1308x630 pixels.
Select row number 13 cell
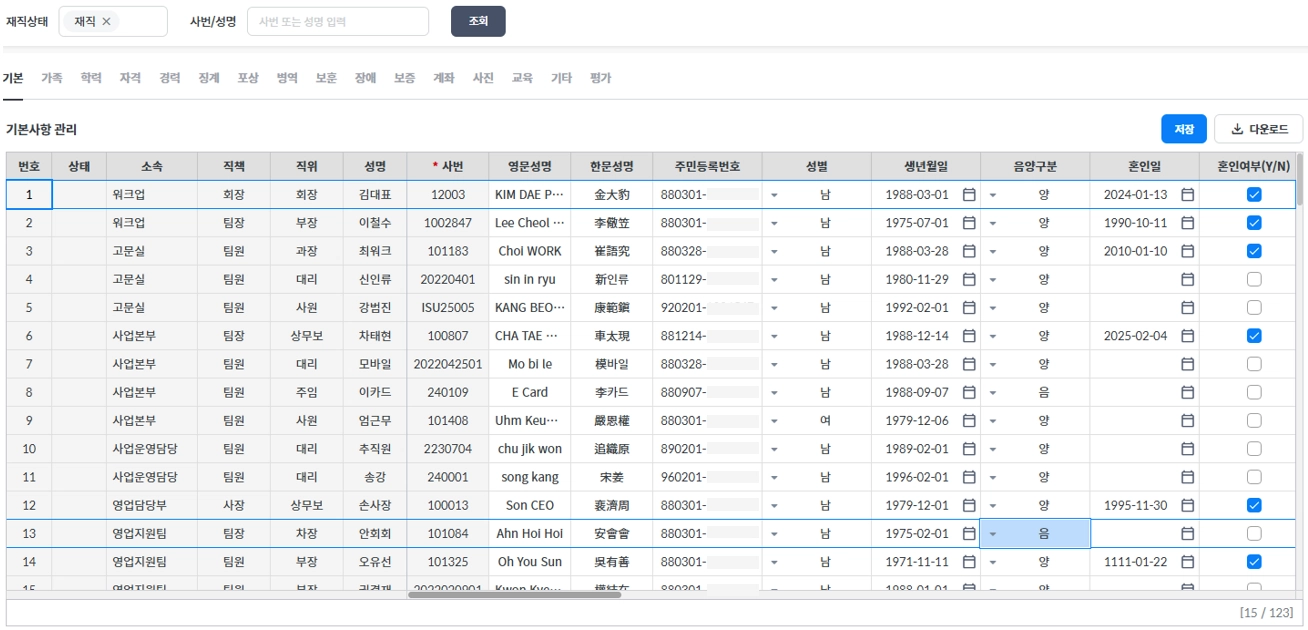click(29, 534)
